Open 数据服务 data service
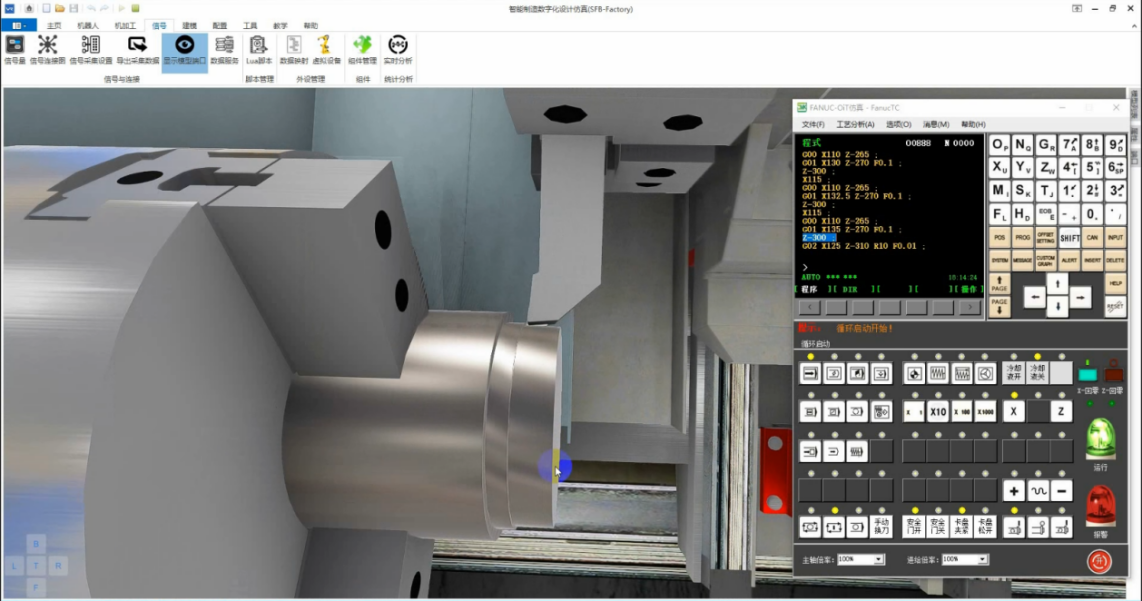 224,50
